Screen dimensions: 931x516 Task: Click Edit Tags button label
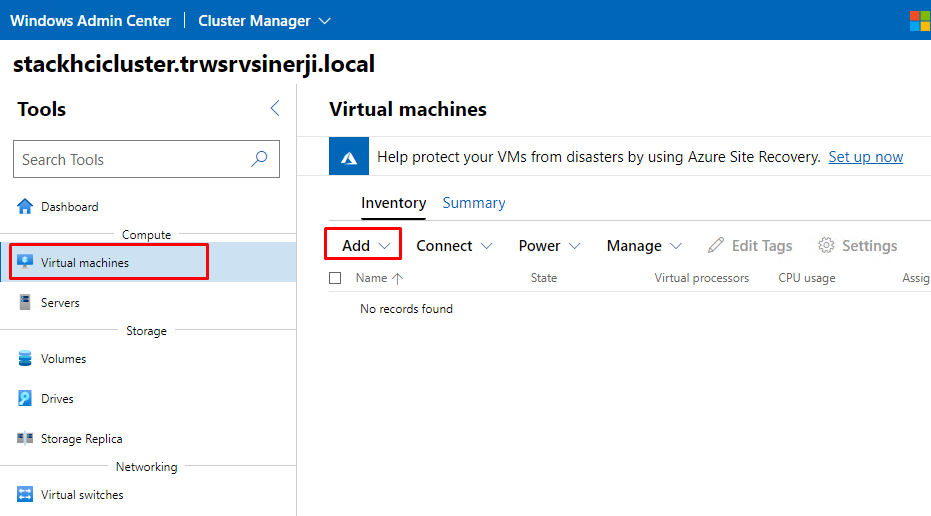(x=762, y=245)
